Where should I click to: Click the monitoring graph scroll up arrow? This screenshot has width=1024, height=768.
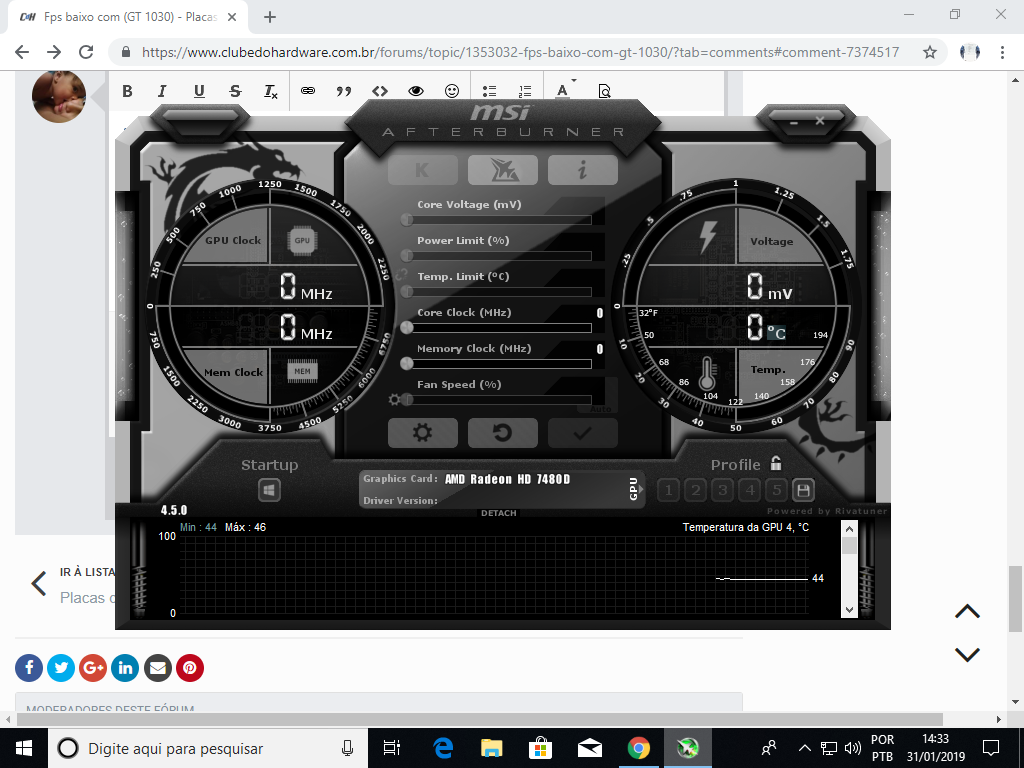coord(849,529)
